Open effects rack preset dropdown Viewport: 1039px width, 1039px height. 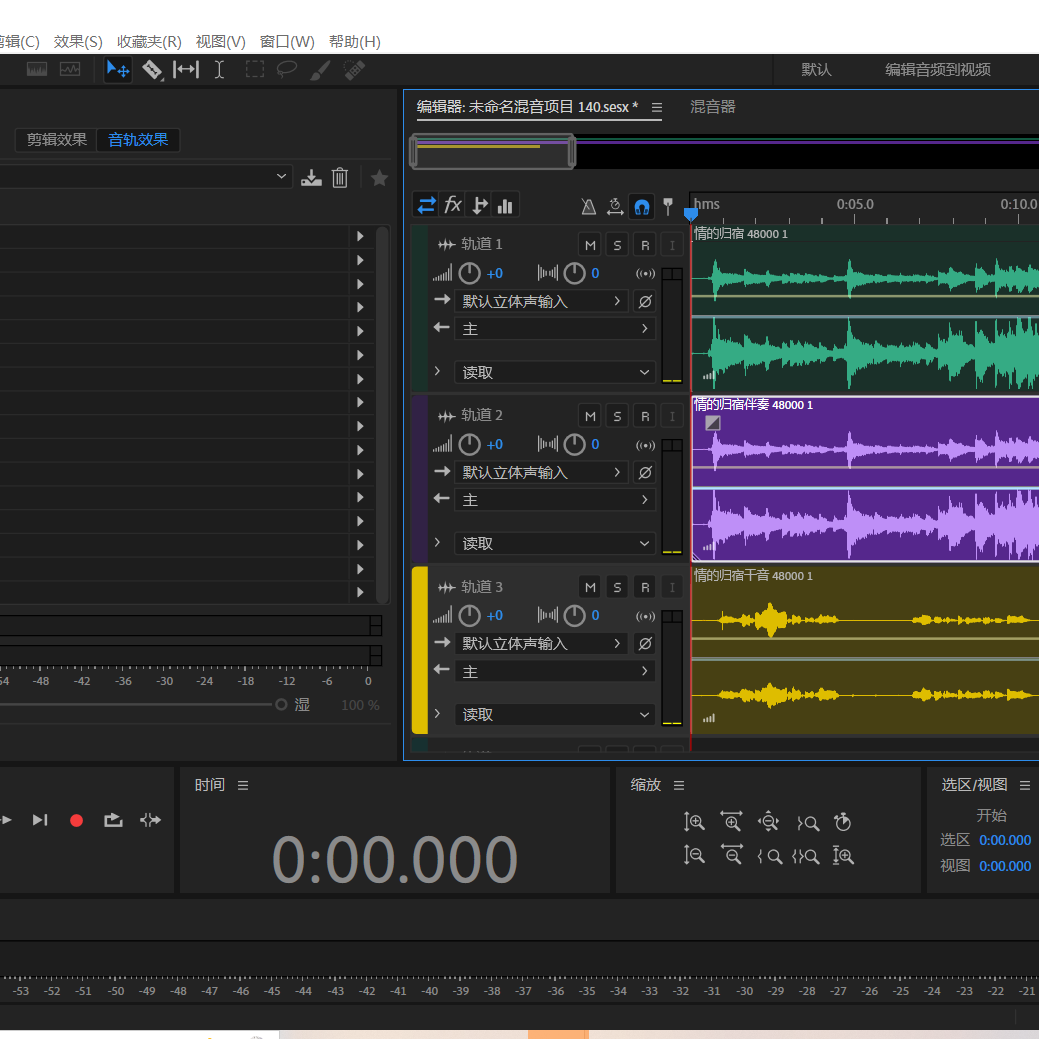[144, 177]
